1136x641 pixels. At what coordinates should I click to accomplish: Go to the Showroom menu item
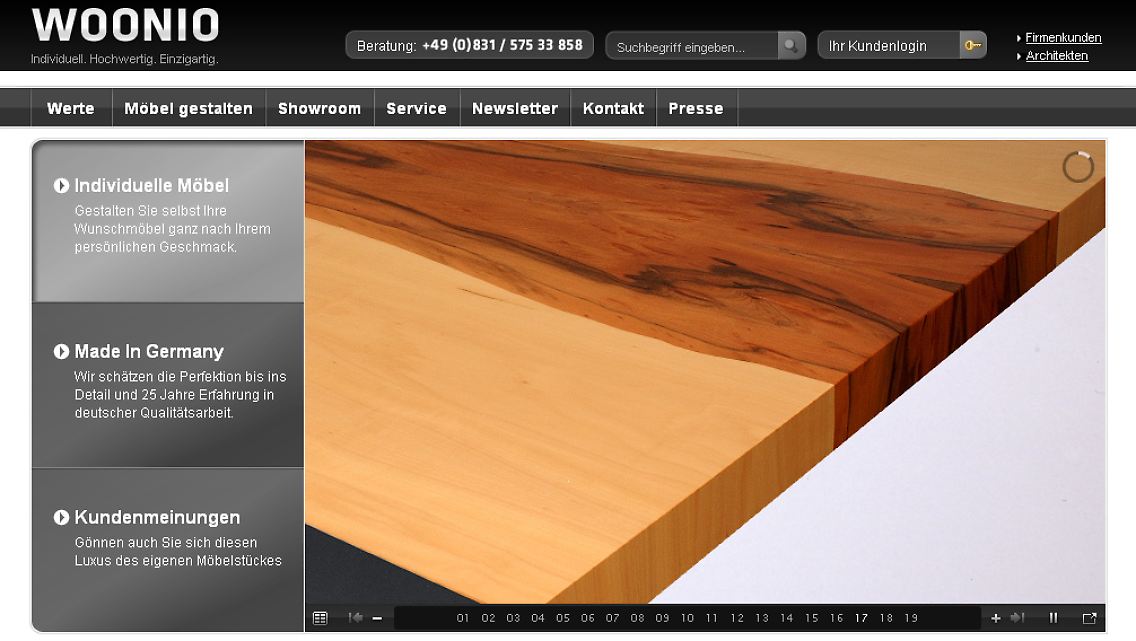point(319,108)
